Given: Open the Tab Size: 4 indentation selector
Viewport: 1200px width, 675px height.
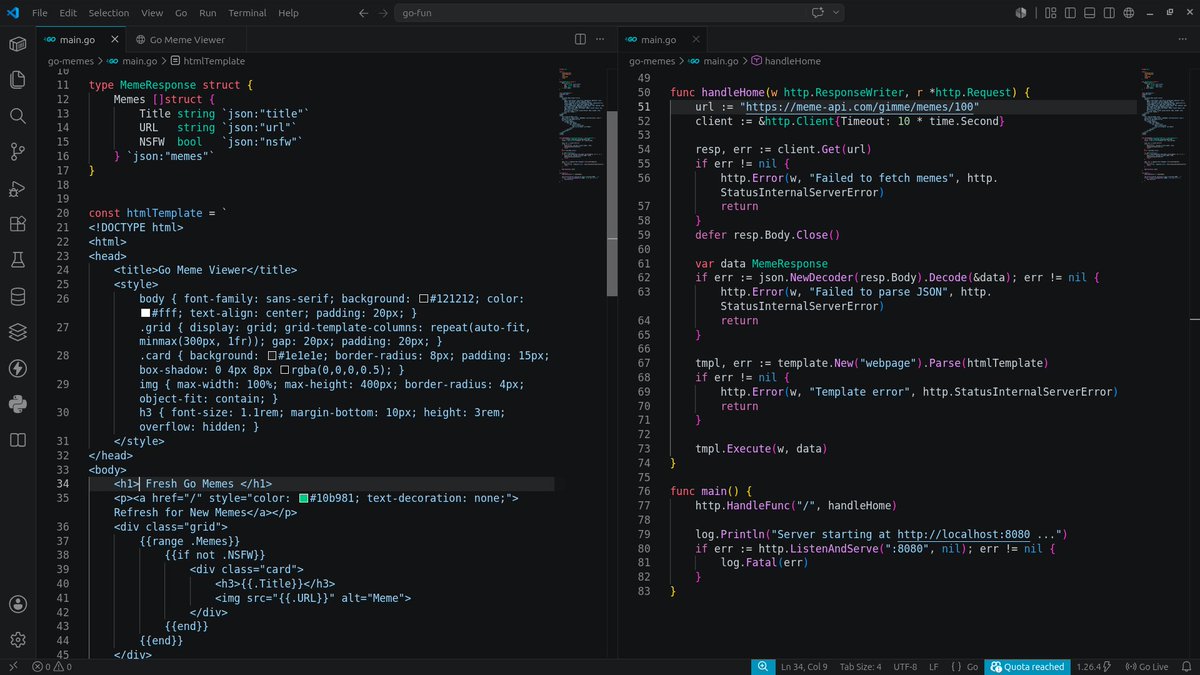Looking at the screenshot, I should coord(860,667).
